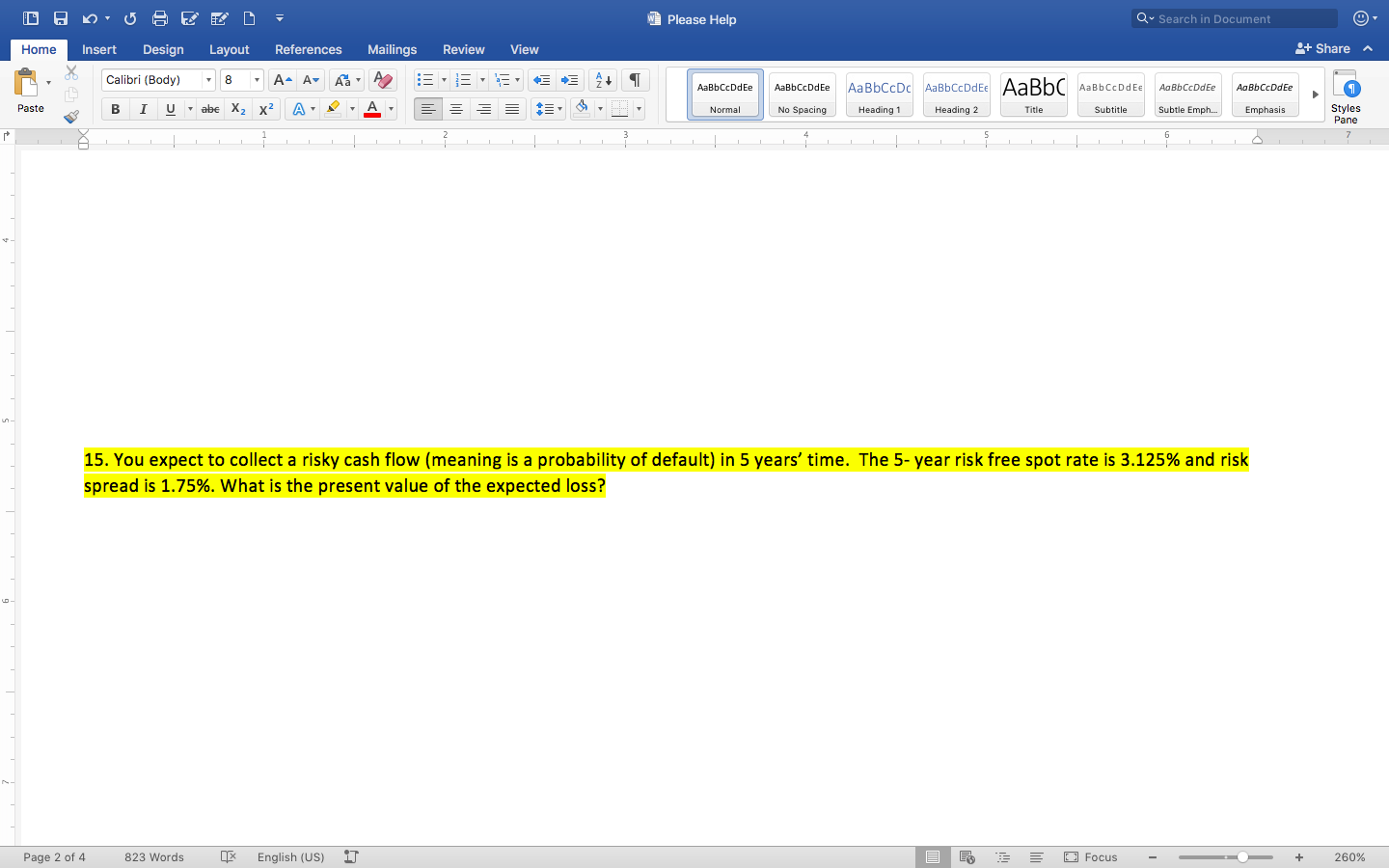Apply italic formatting
This screenshot has width=1389, height=868.
click(x=143, y=108)
